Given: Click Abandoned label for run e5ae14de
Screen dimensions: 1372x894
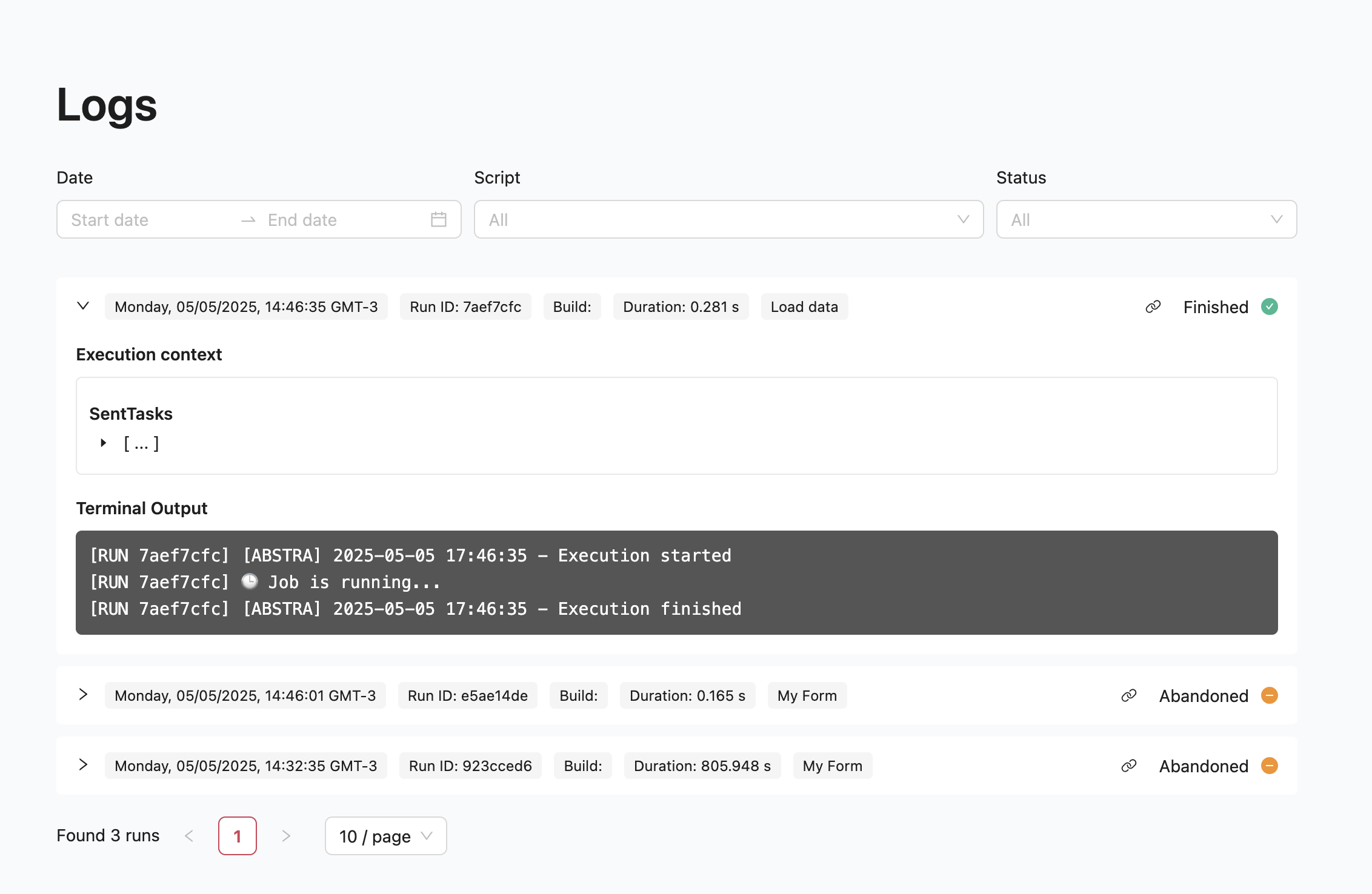Looking at the screenshot, I should [x=1204, y=697].
